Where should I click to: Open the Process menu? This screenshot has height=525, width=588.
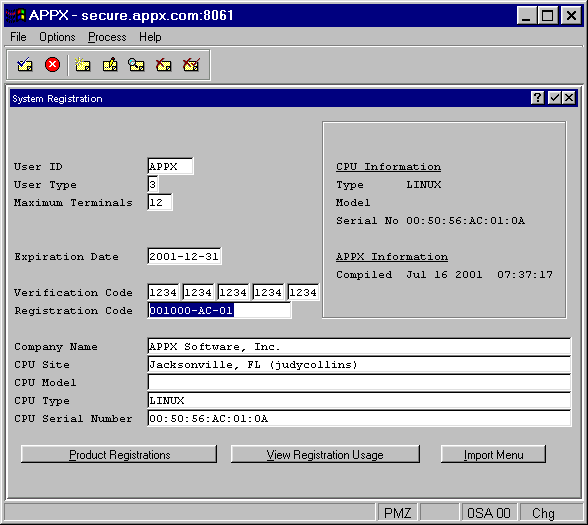pos(107,37)
